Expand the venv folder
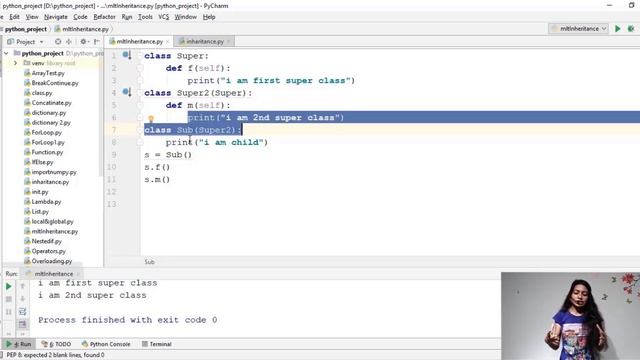This screenshot has width=640, height=360. click(x=16, y=63)
